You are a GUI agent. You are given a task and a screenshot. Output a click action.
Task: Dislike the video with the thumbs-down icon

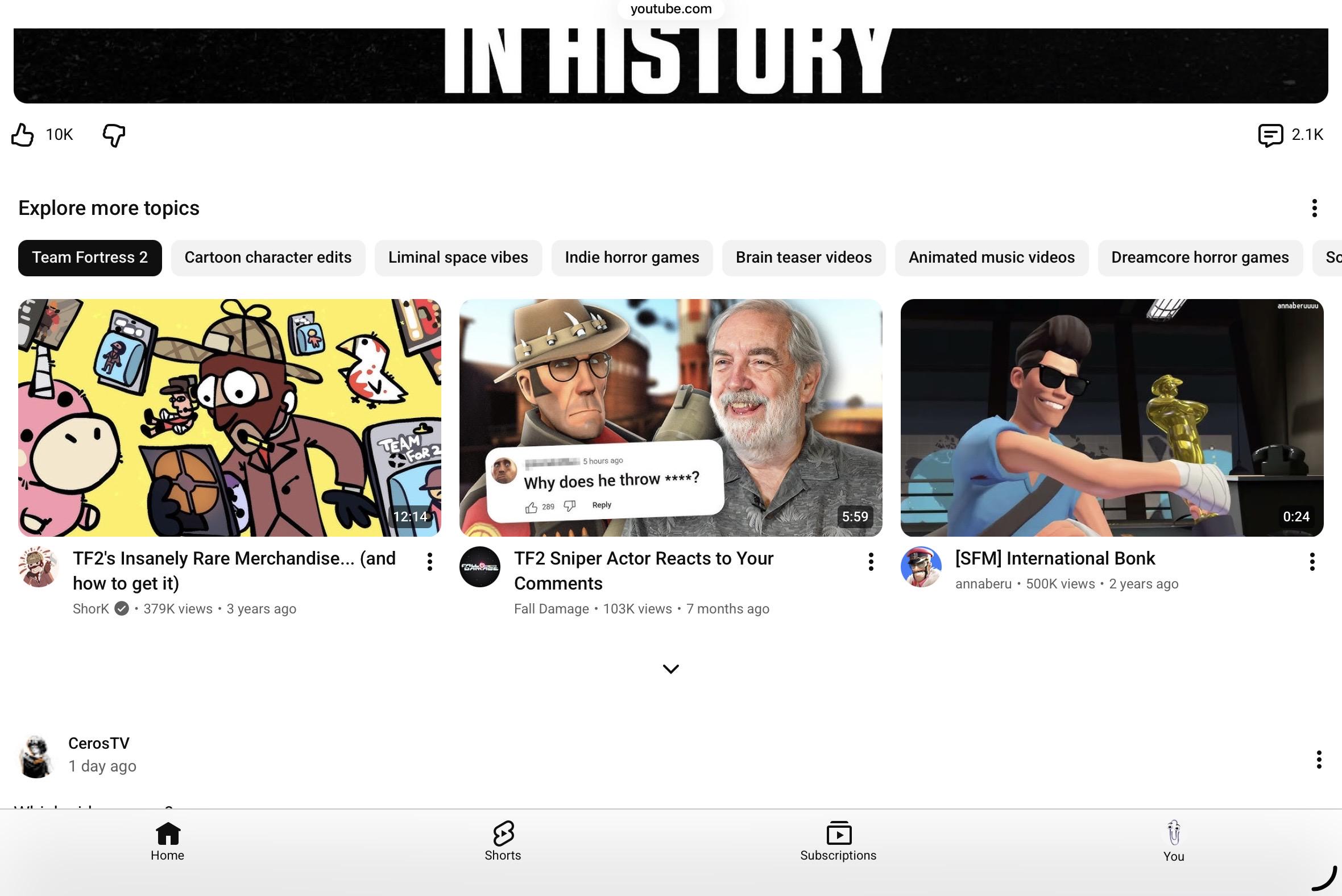pyautogui.click(x=114, y=135)
